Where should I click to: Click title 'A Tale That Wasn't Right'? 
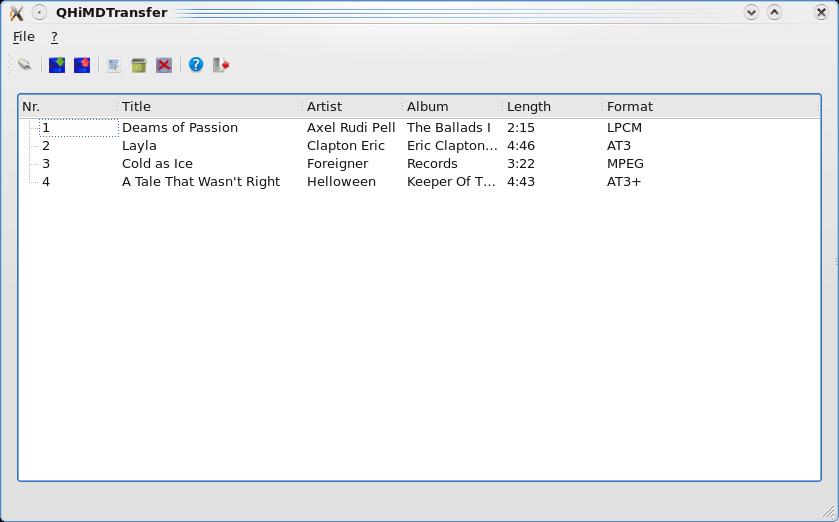(201, 182)
